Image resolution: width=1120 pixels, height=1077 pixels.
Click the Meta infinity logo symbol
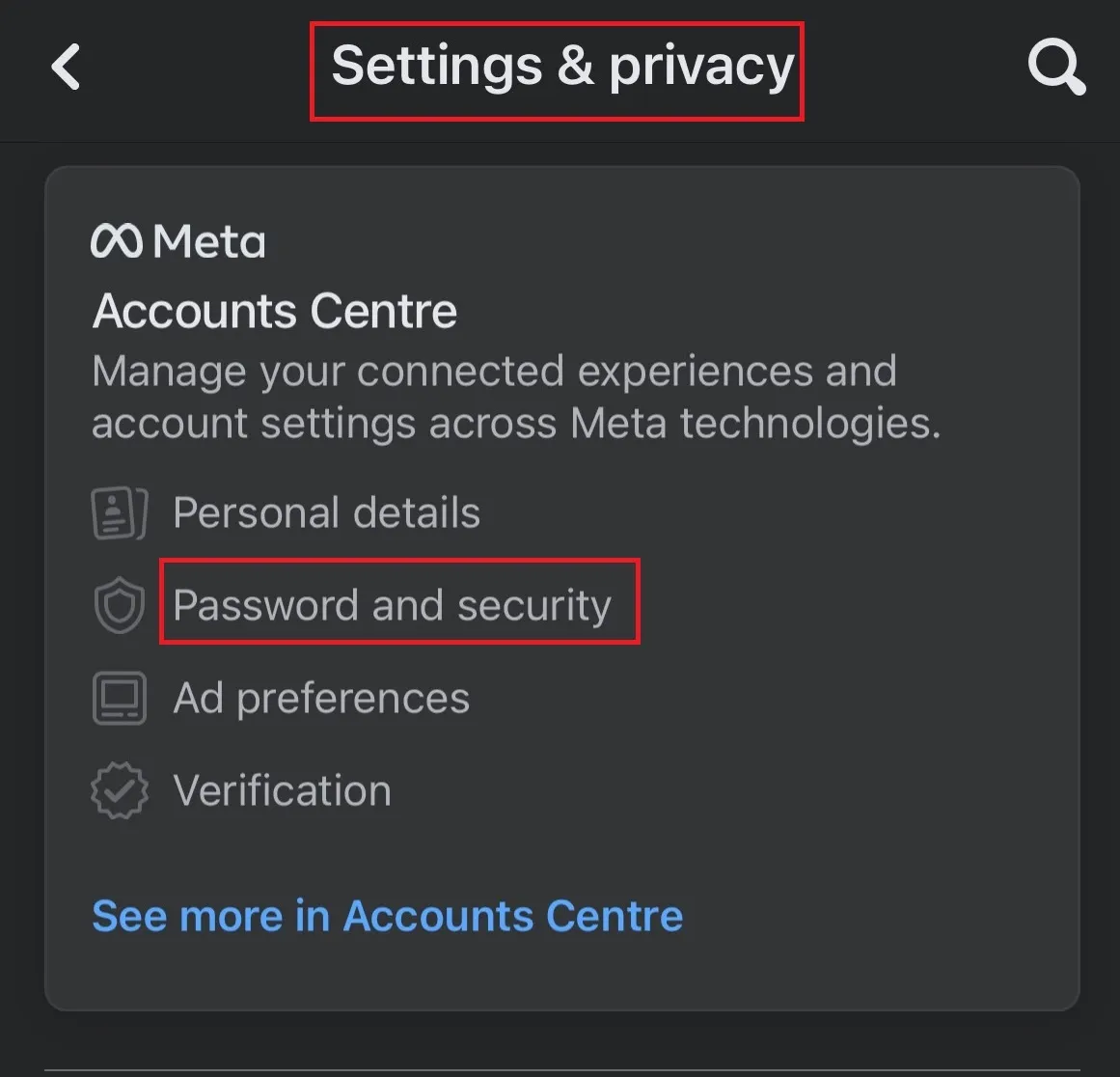pos(117,241)
